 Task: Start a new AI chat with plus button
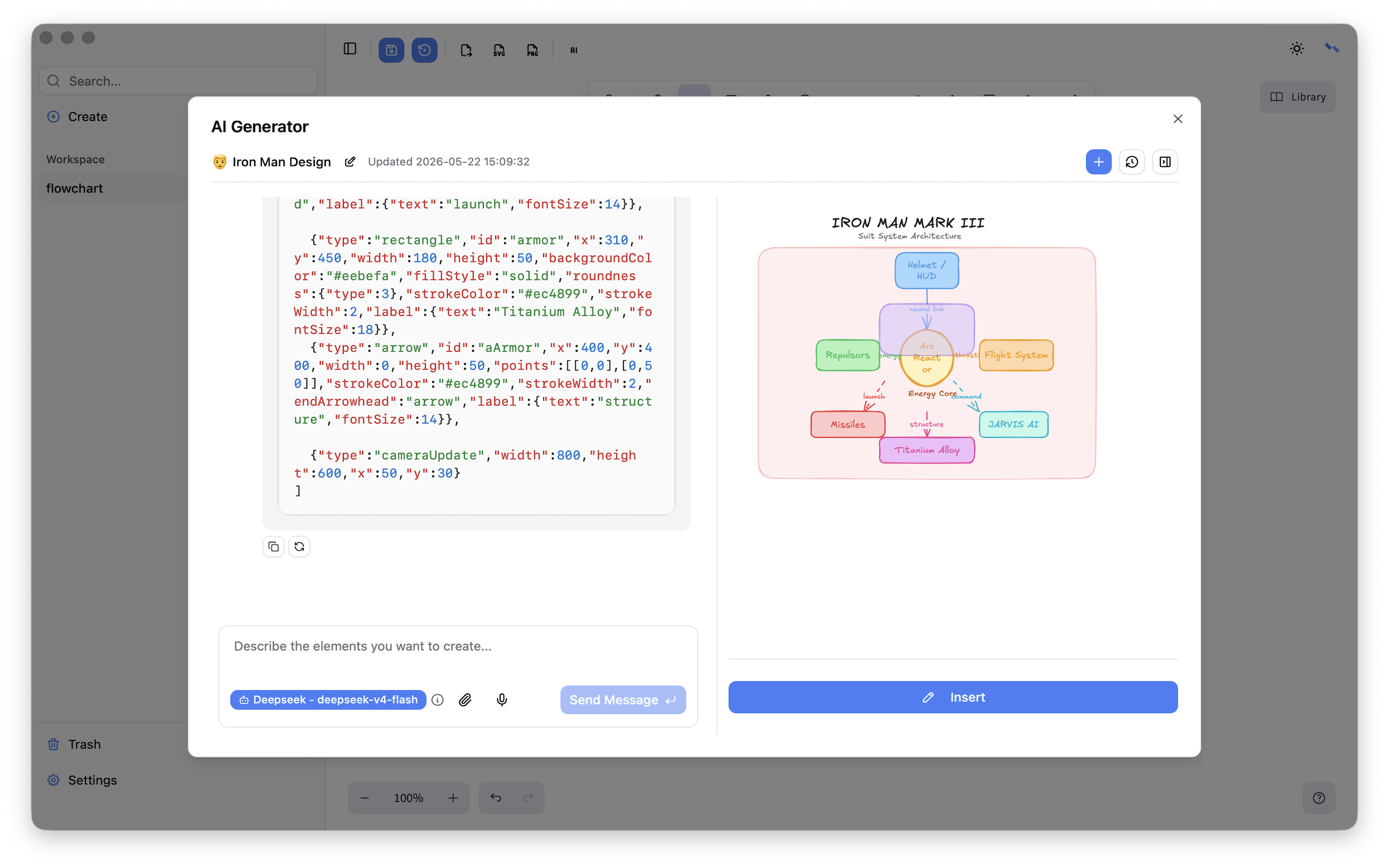[1099, 162]
